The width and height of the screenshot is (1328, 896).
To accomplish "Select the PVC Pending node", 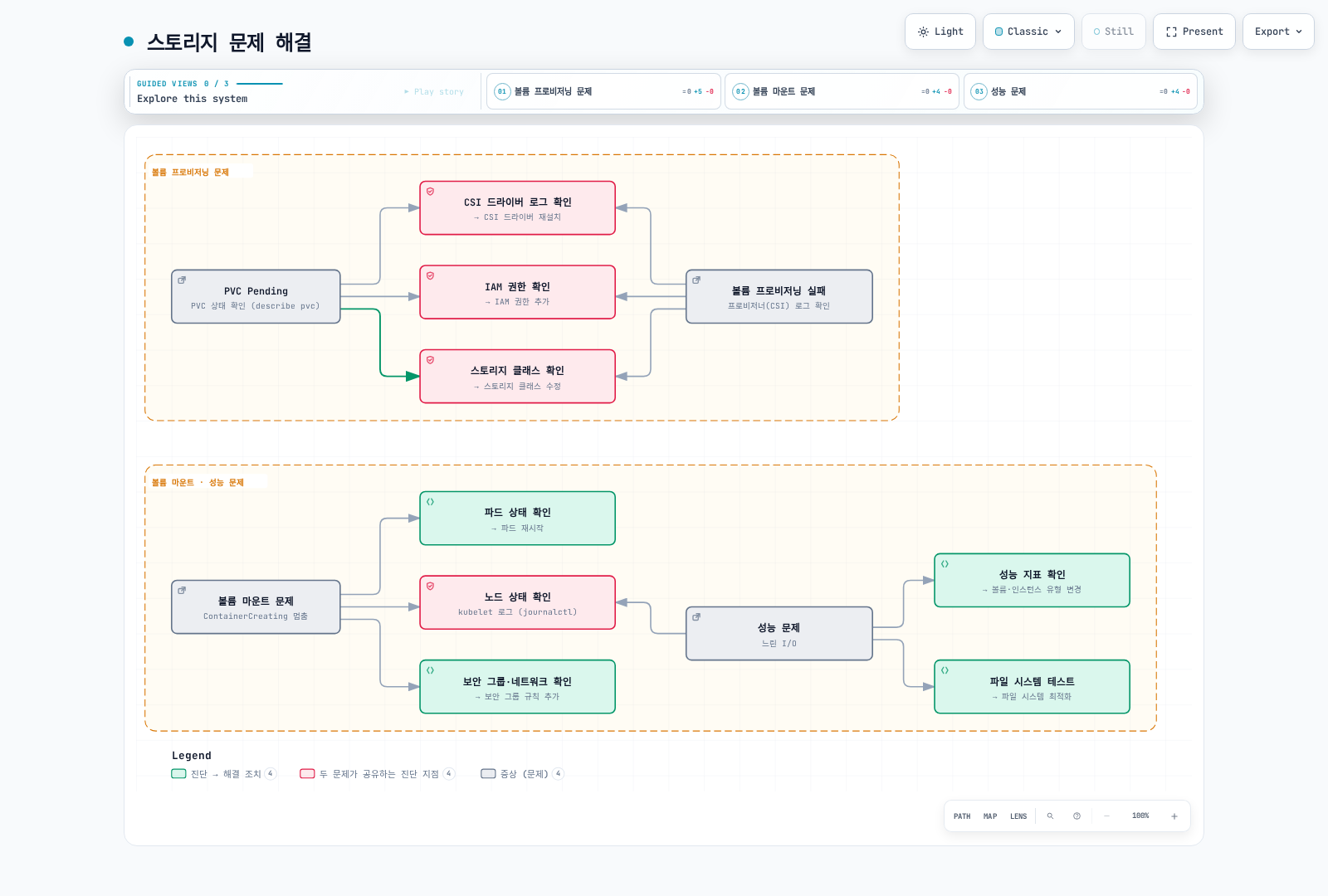I will pyautogui.click(x=256, y=296).
